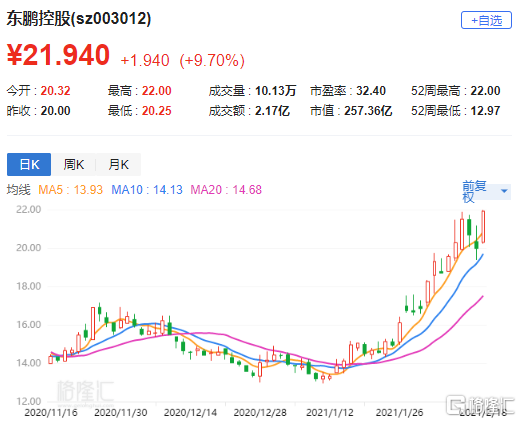Click the MA20 : 14.68 indicator label

coord(226,190)
